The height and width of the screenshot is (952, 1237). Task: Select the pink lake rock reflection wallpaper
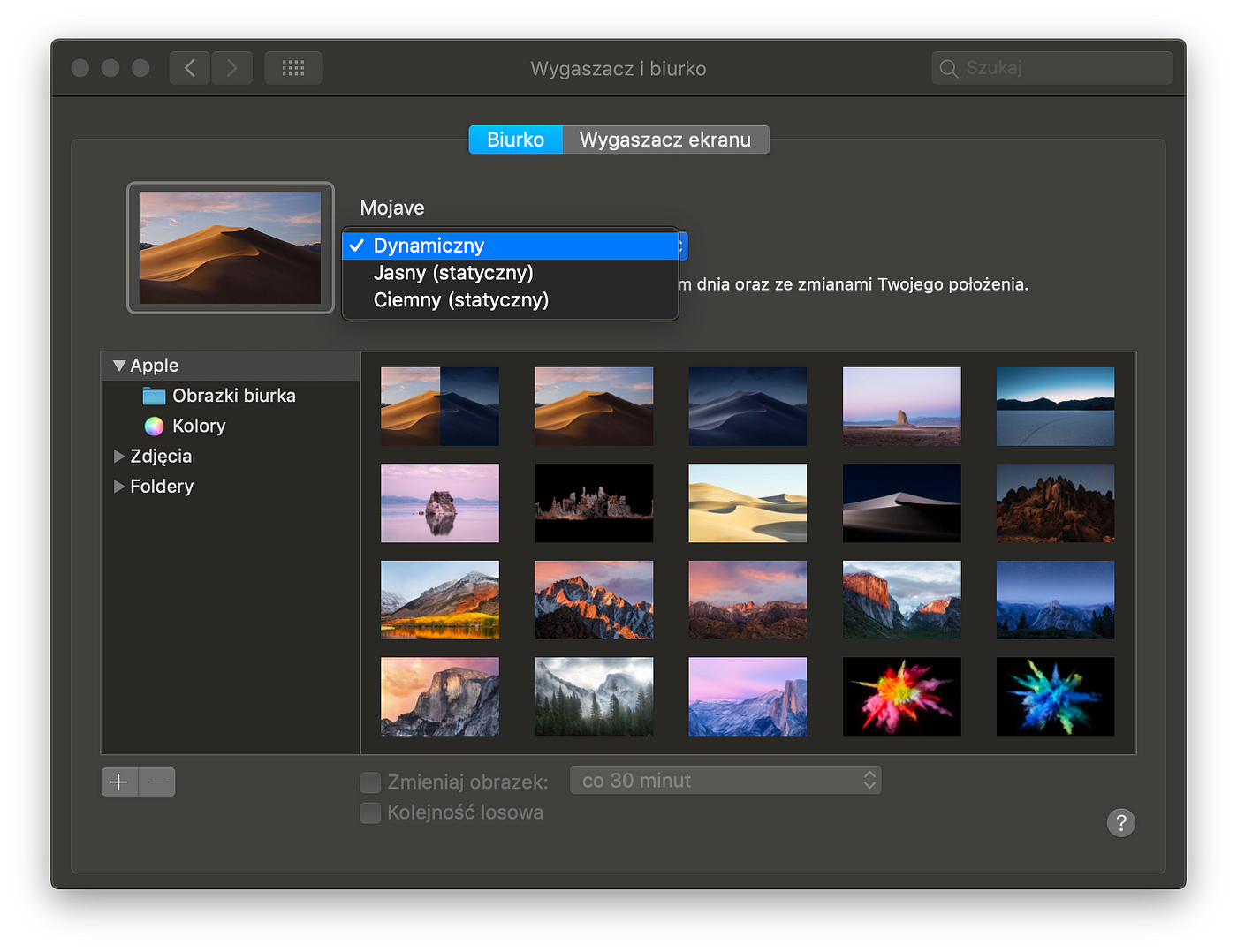pyautogui.click(x=440, y=503)
